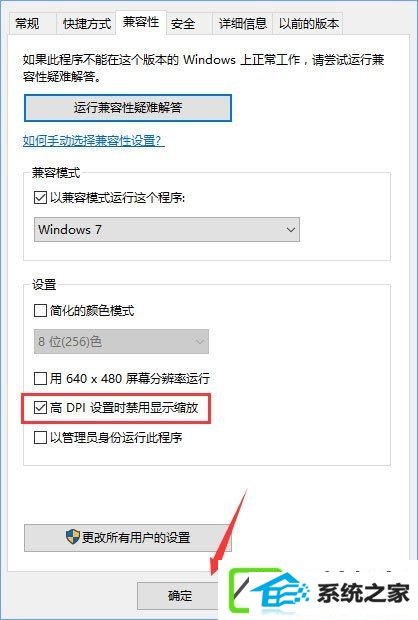The height and width of the screenshot is (620, 418).
Task: Select the 兼容性 tab
Action: (141, 21)
